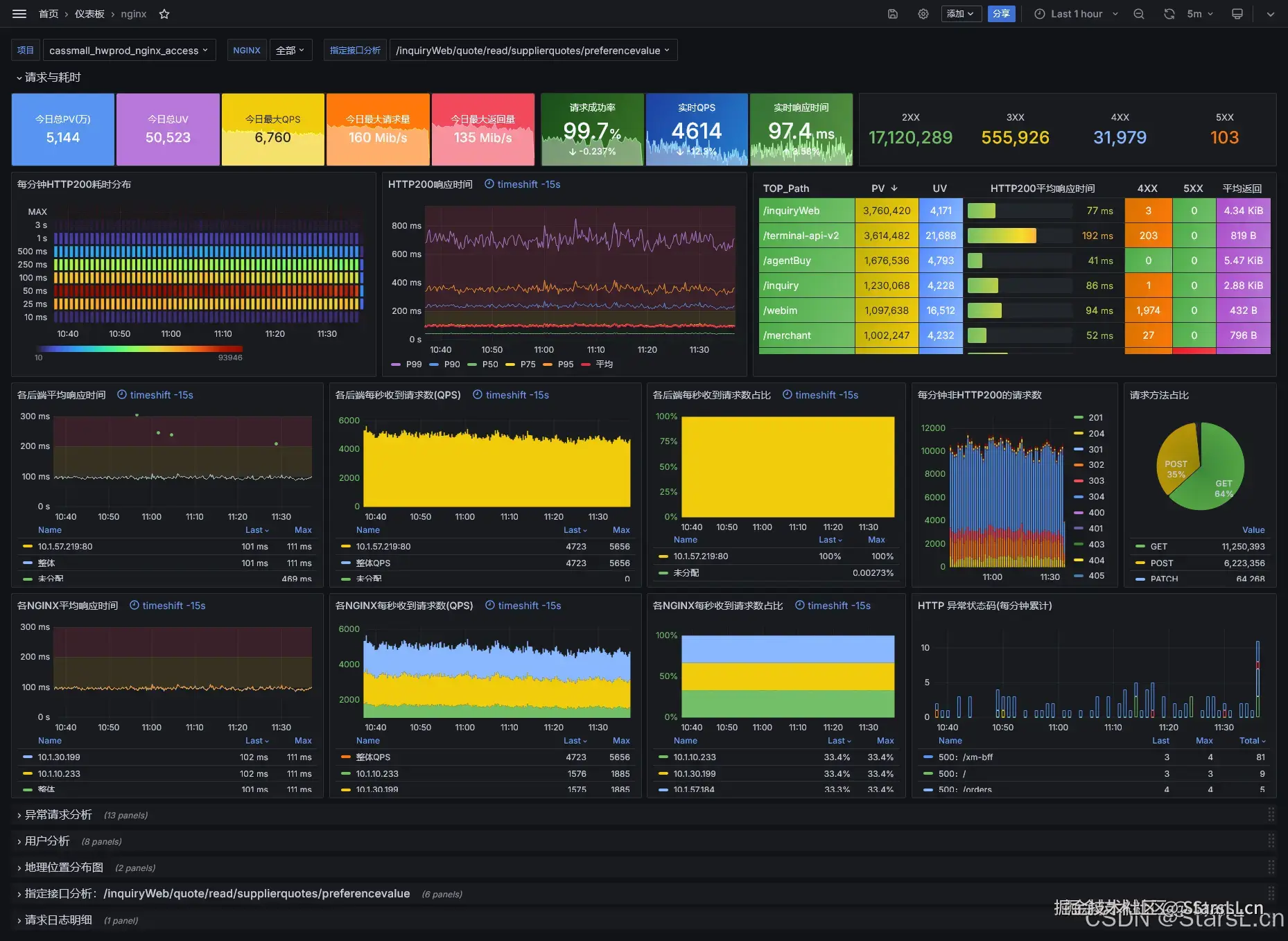Viewport: 1288px width, 941px height.
Task: Open the Last 1 hour time picker
Action: pos(1076,14)
